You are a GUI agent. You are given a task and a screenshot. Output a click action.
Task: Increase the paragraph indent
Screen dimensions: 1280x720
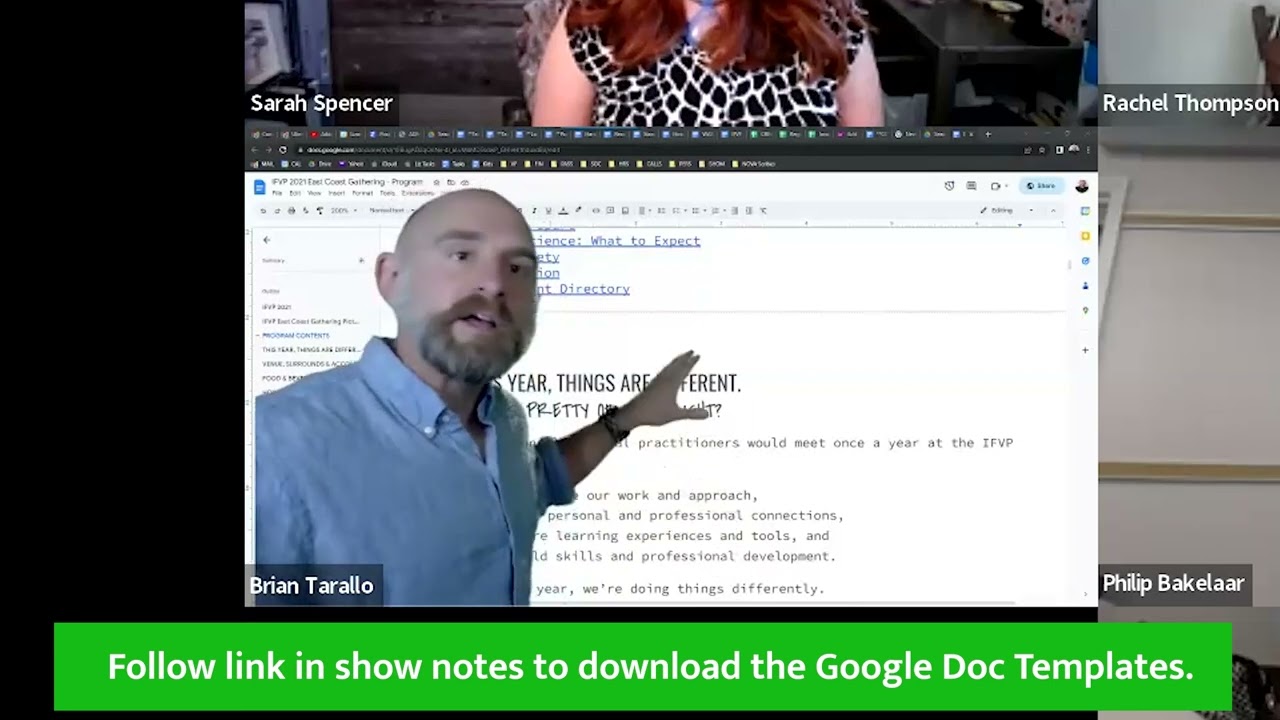point(748,210)
